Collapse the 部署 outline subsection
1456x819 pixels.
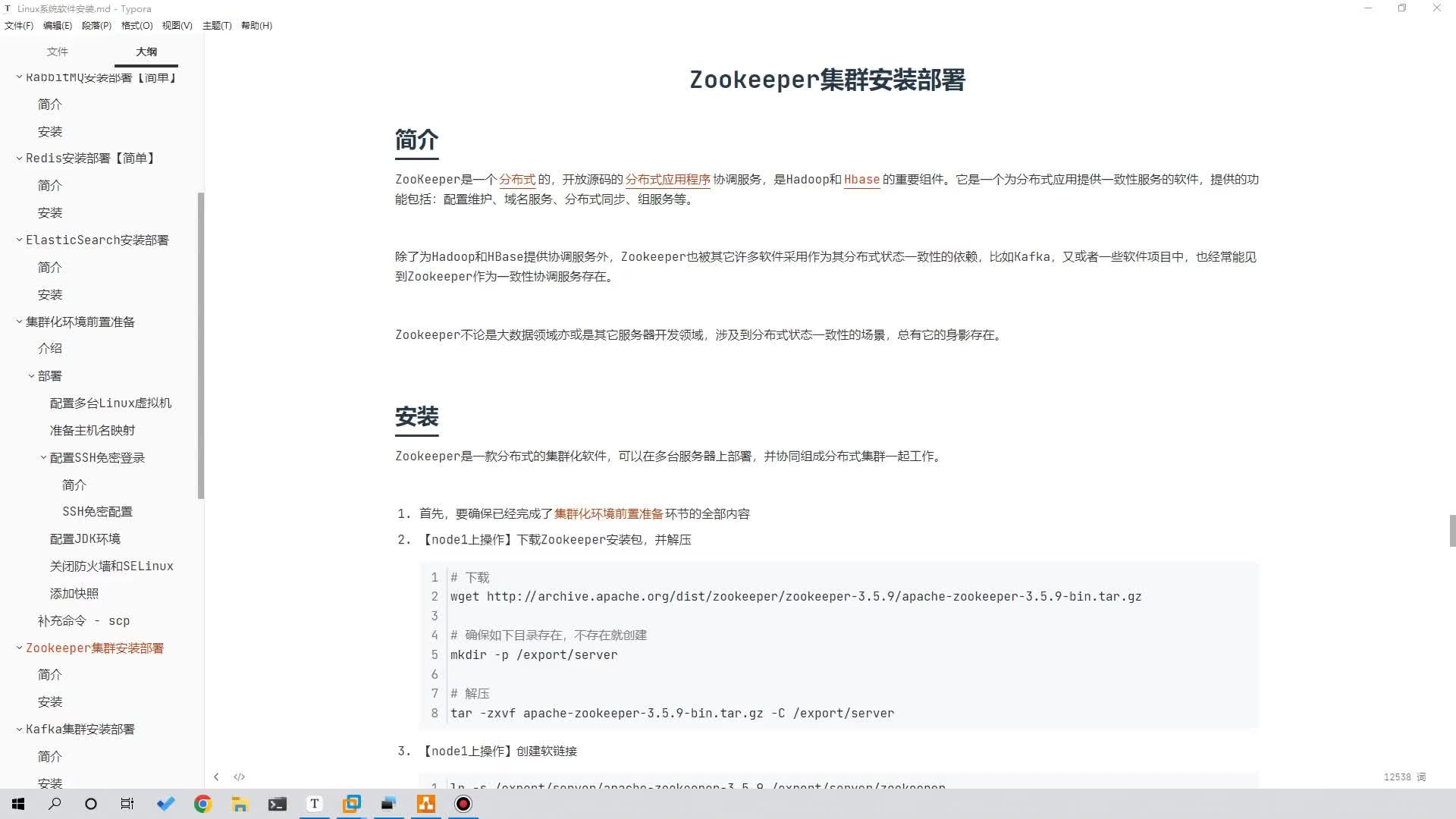click(x=31, y=376)
